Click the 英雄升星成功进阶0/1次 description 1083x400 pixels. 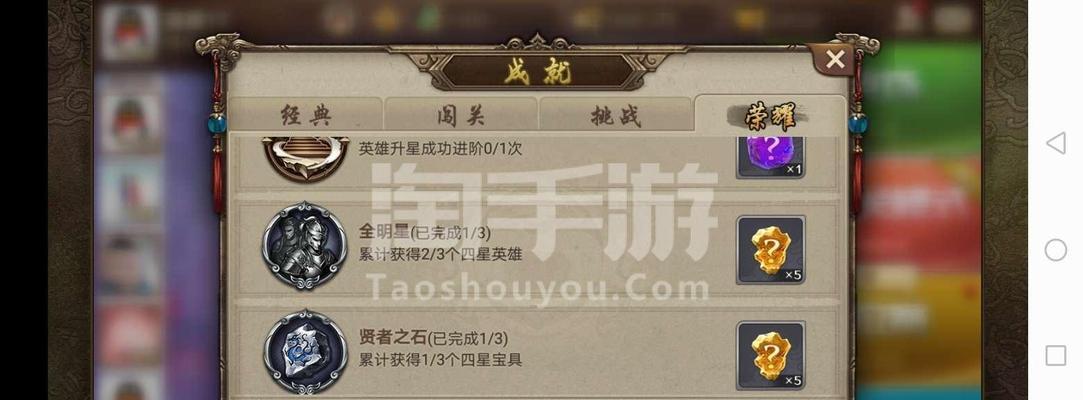coord(440,149)
